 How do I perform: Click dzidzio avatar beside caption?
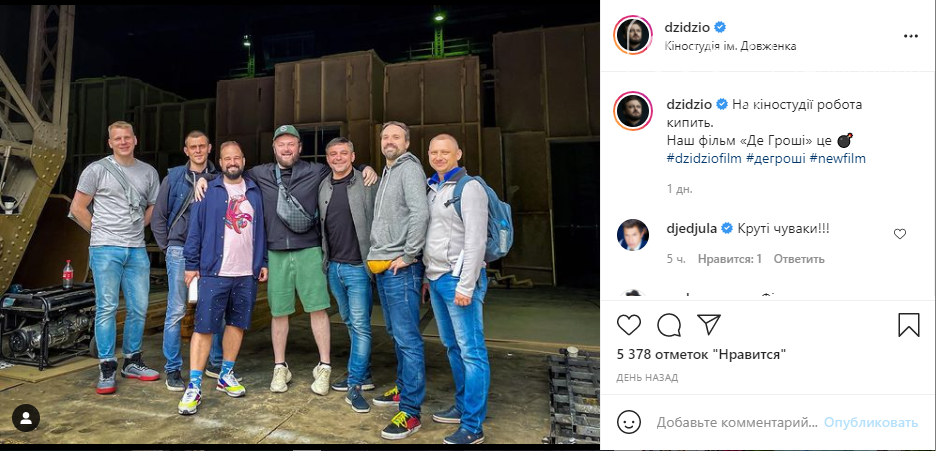(x=633, y=112)
